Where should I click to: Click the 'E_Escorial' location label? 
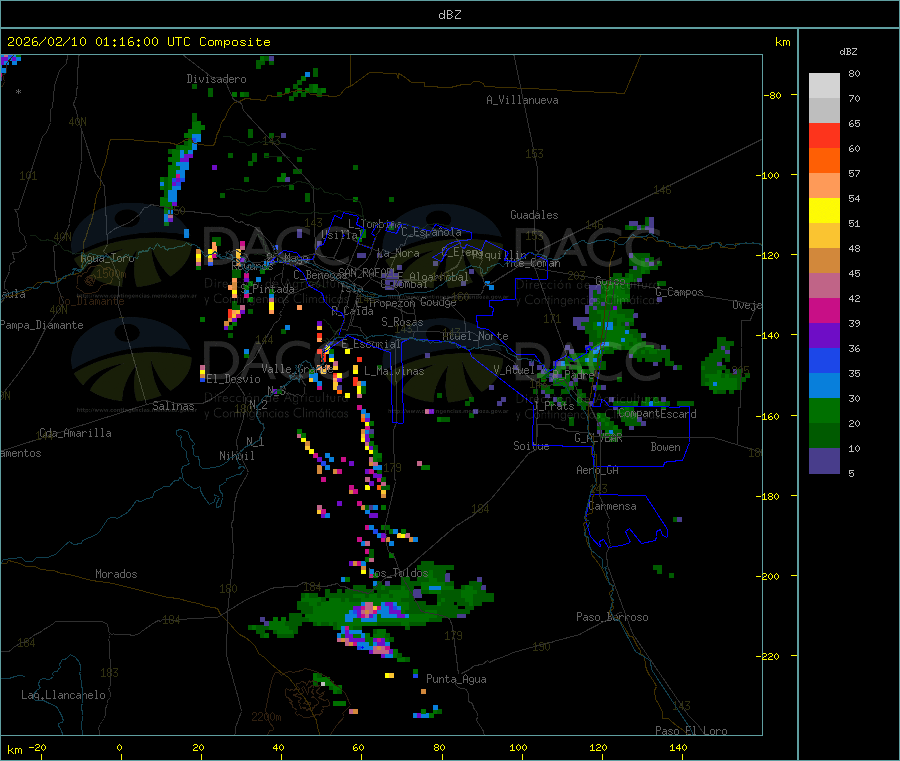(x=371, y=344)
